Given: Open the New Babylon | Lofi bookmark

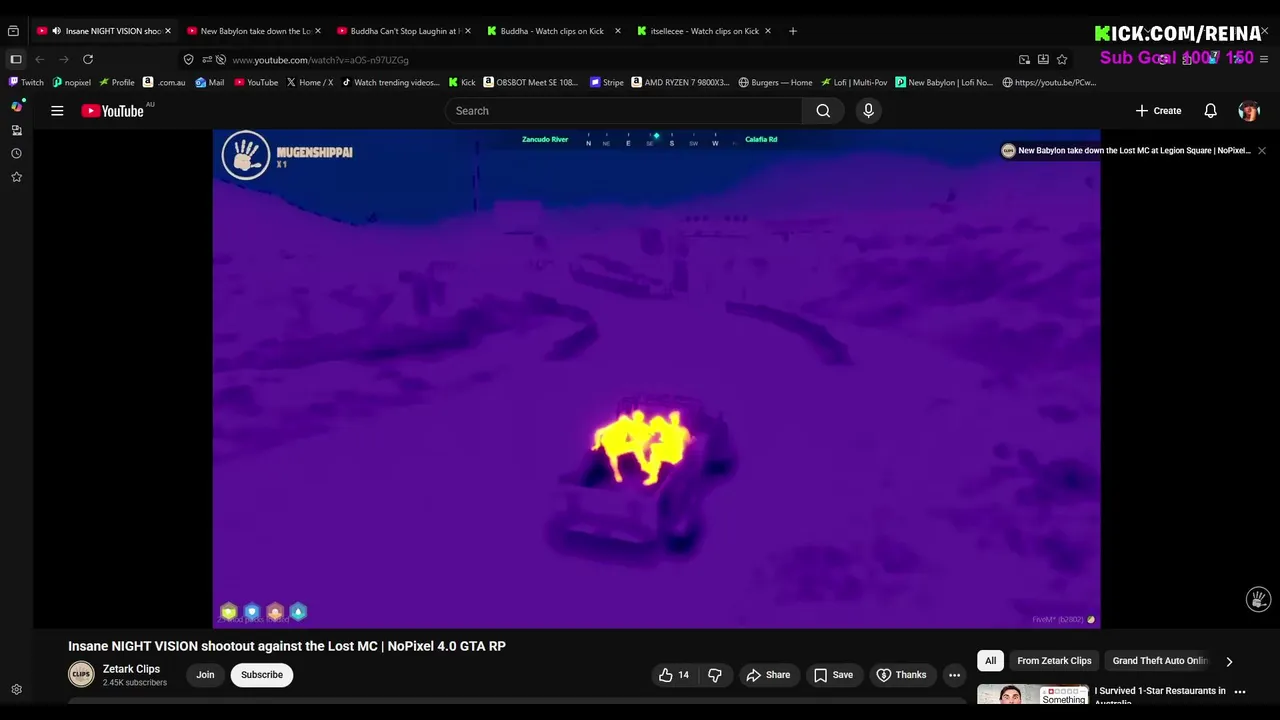Looking at the screenshot, I should point(945,83).
